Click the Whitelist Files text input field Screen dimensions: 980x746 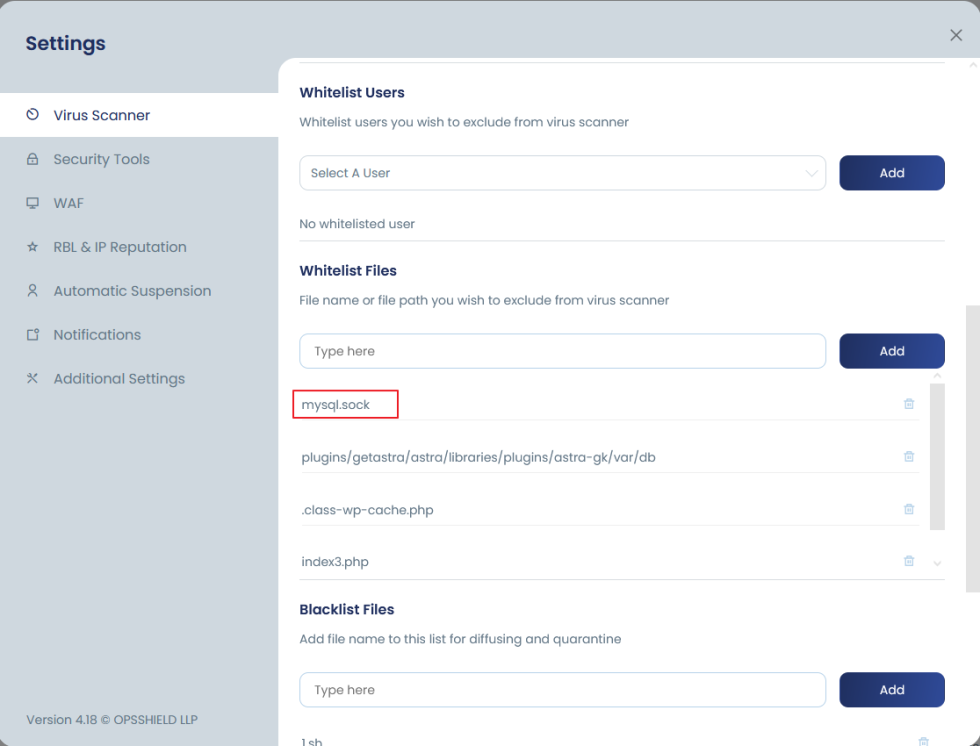click(562, 351)
